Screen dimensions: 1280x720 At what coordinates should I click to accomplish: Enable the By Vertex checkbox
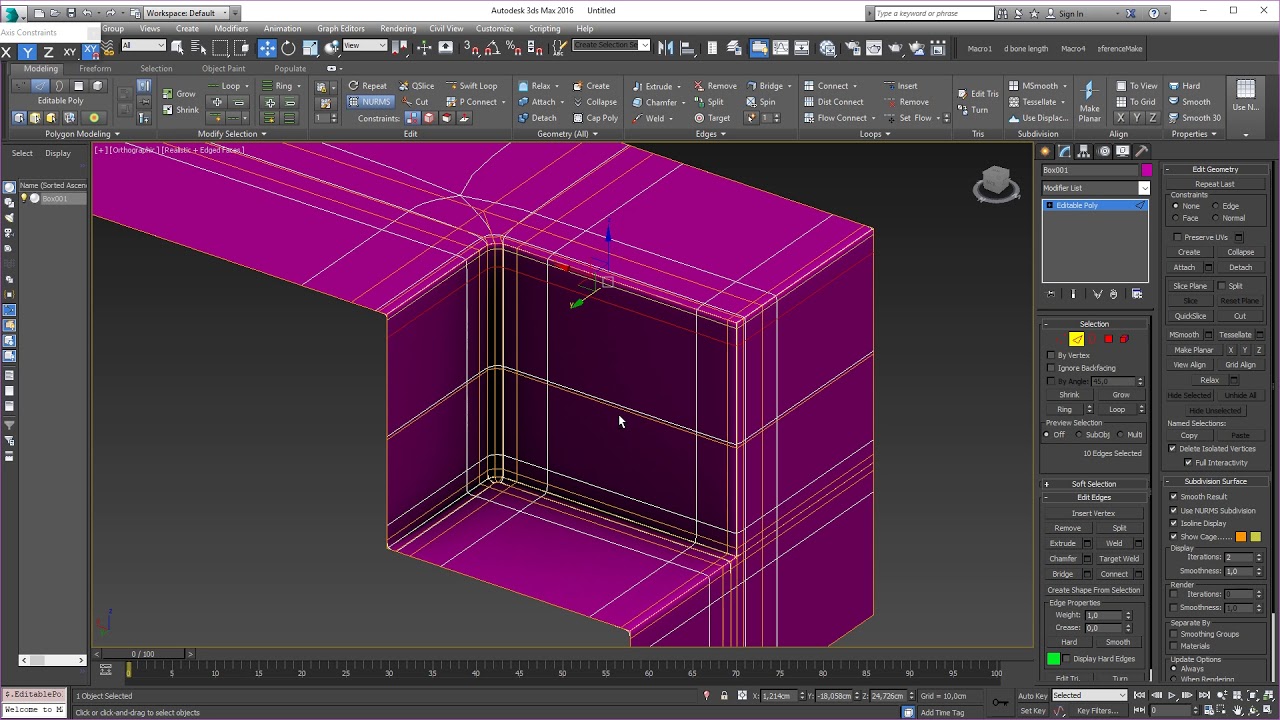(x=1051, y=355)
